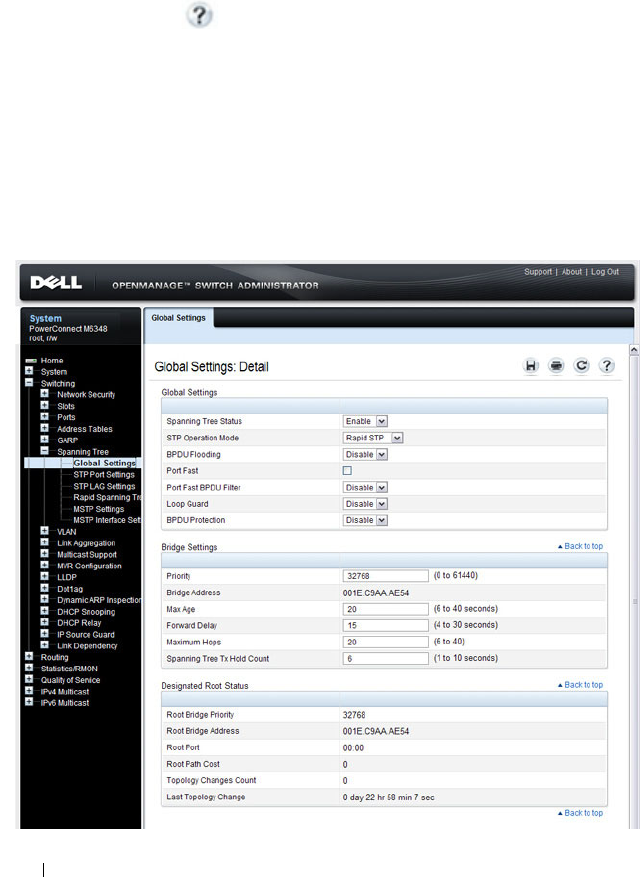Click the scrollbar up arrow

click(634, 350)
